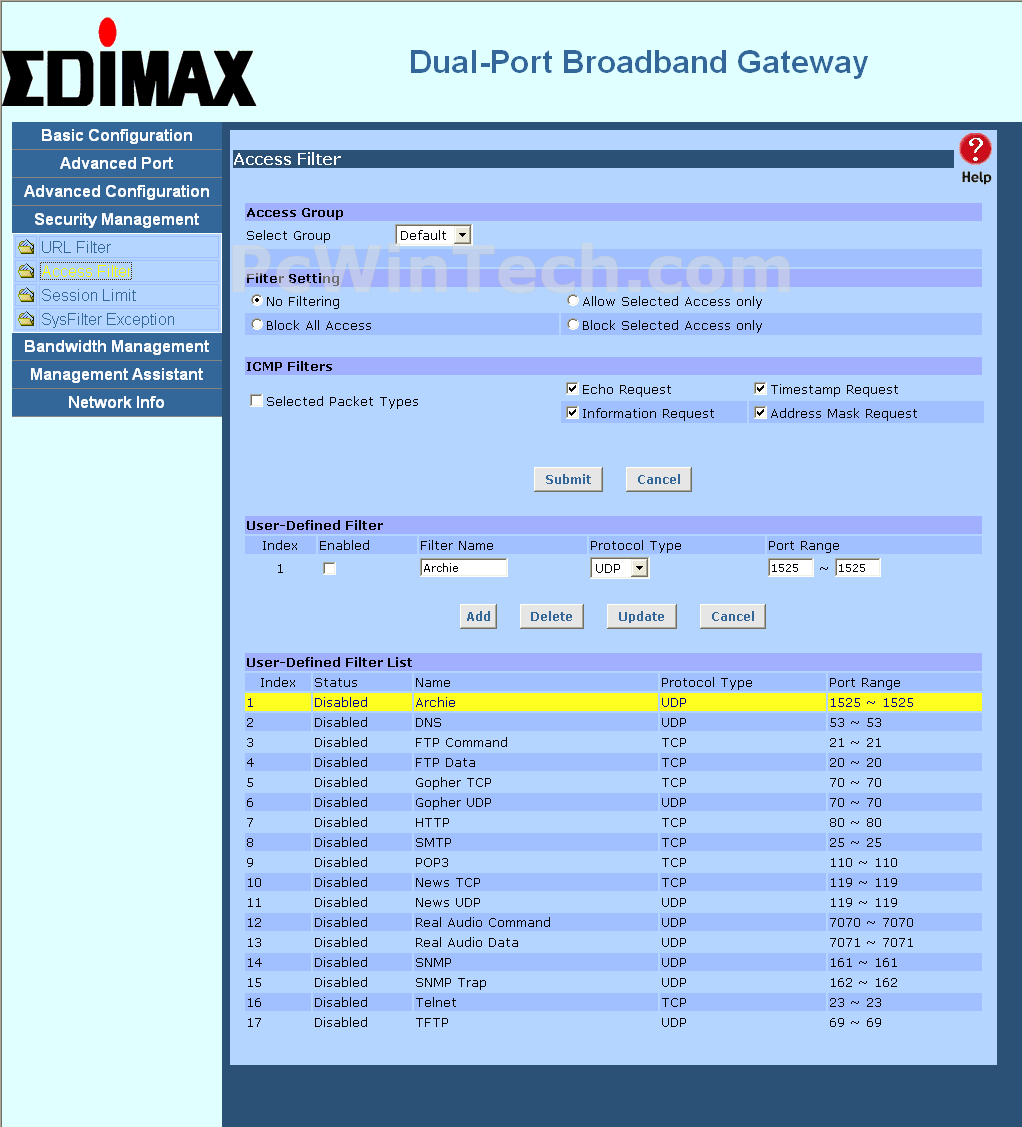
Task: Open the Network Info menu
Action: (116, 402)
